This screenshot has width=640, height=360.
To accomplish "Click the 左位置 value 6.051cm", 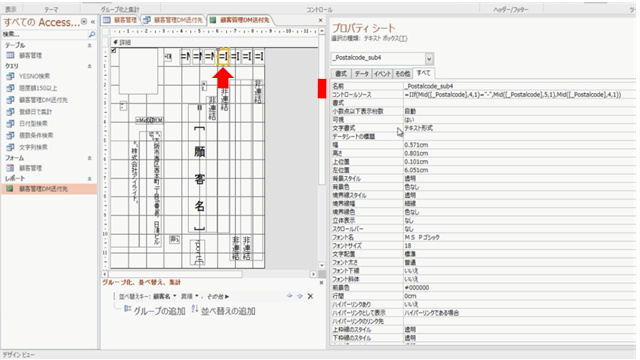I will (519, 170).
